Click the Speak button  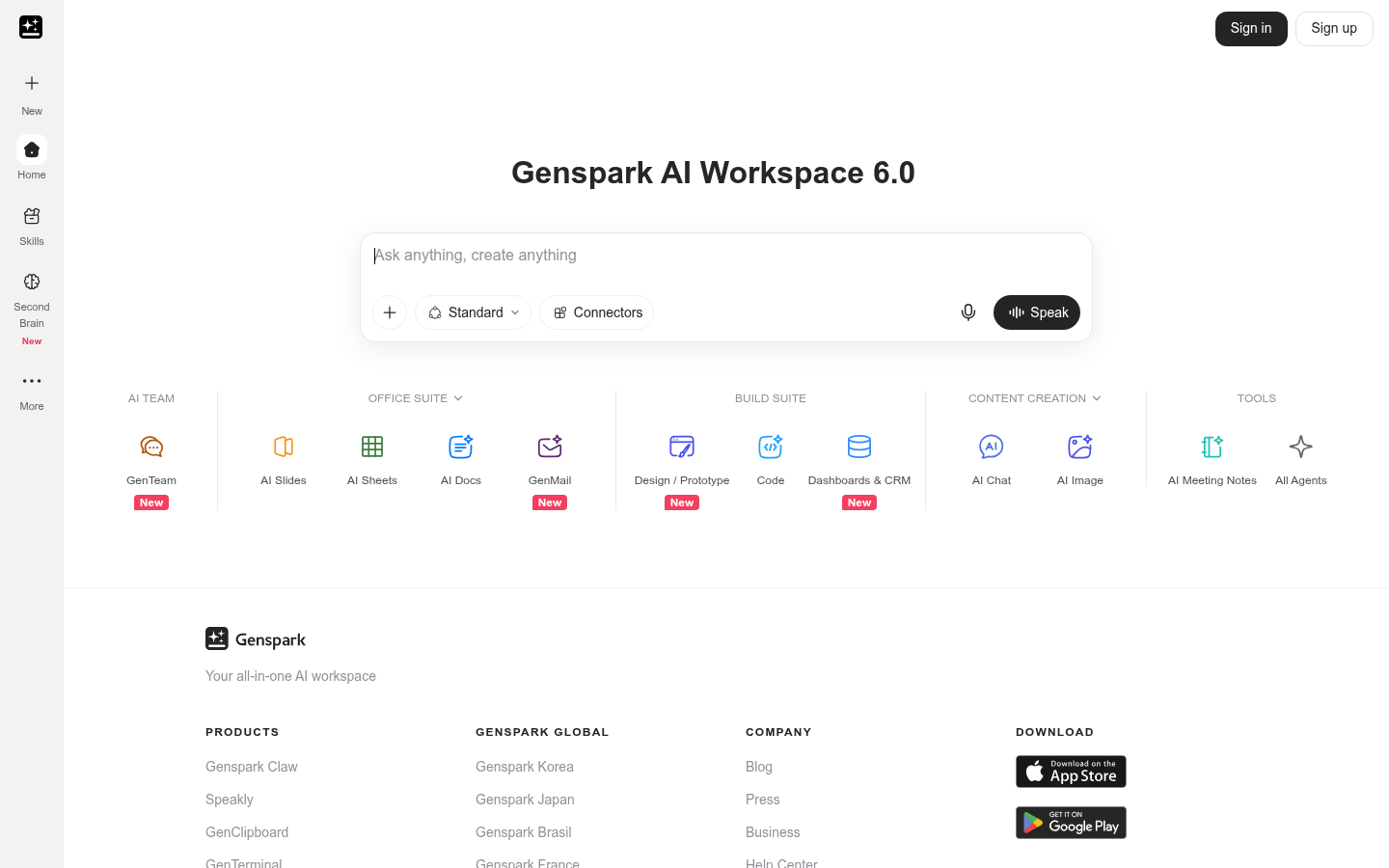(1037, 312)
